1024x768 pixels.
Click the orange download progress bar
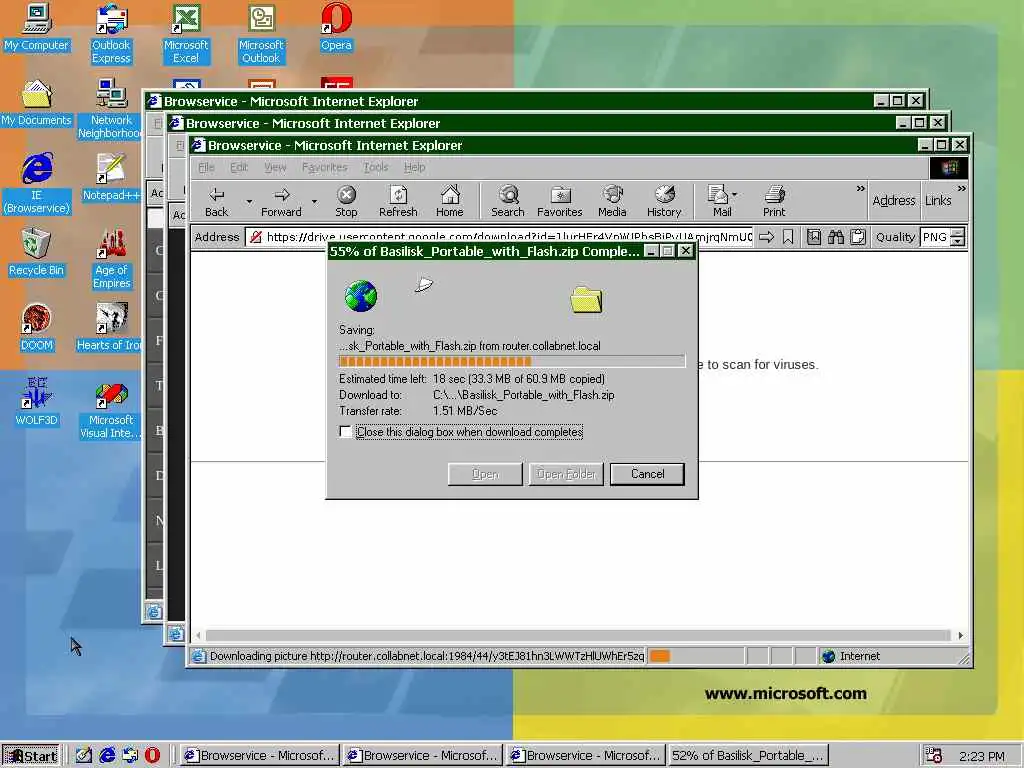click(x=512, y=361)
